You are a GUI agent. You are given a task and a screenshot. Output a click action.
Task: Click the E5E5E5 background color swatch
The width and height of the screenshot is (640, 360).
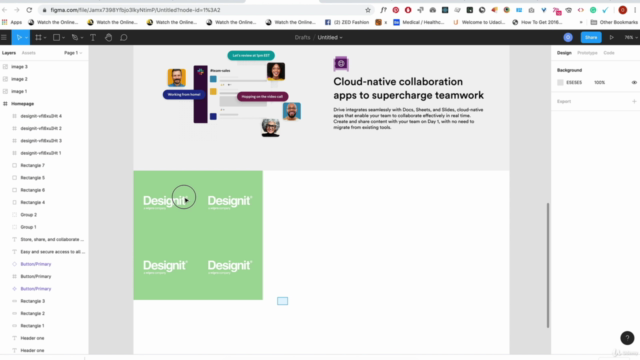click(x=560, y=82)
